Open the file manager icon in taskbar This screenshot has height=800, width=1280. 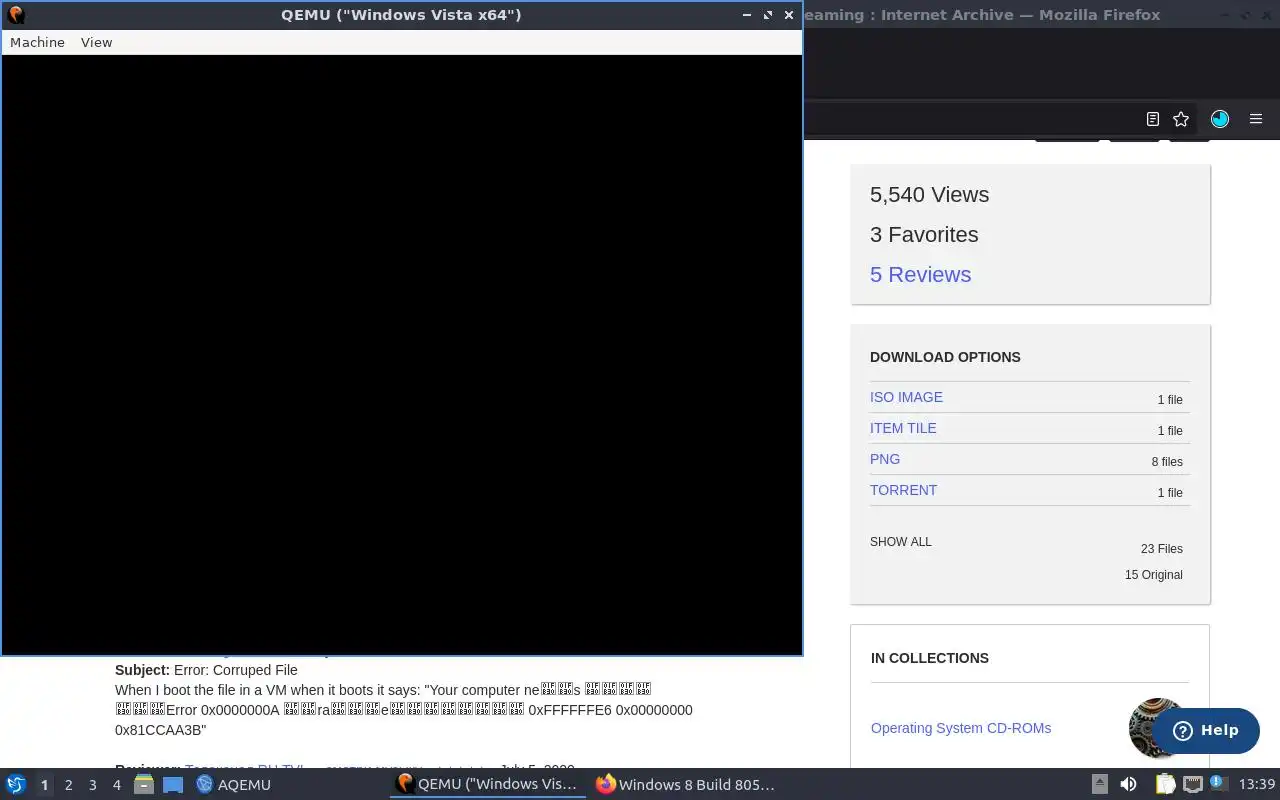144,785
